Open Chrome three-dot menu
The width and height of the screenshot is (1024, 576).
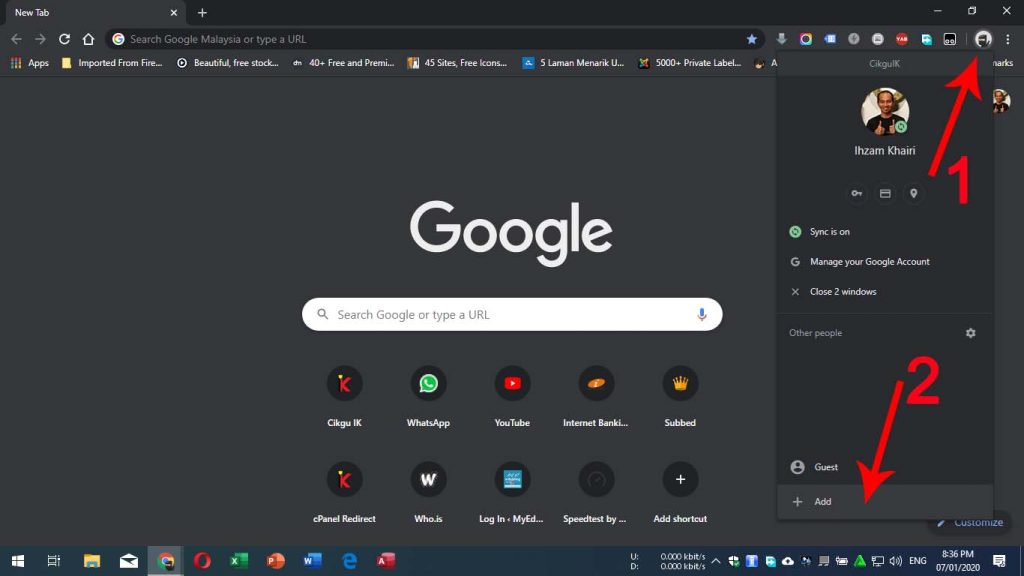pos(1008,39)
